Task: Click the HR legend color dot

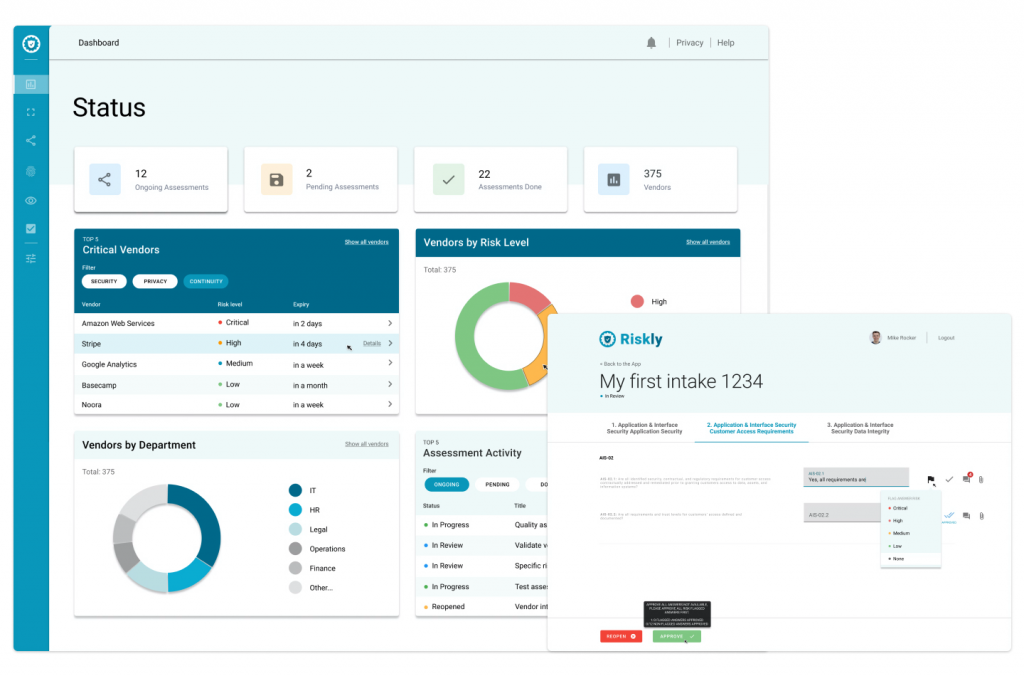Action: point(295,510)
